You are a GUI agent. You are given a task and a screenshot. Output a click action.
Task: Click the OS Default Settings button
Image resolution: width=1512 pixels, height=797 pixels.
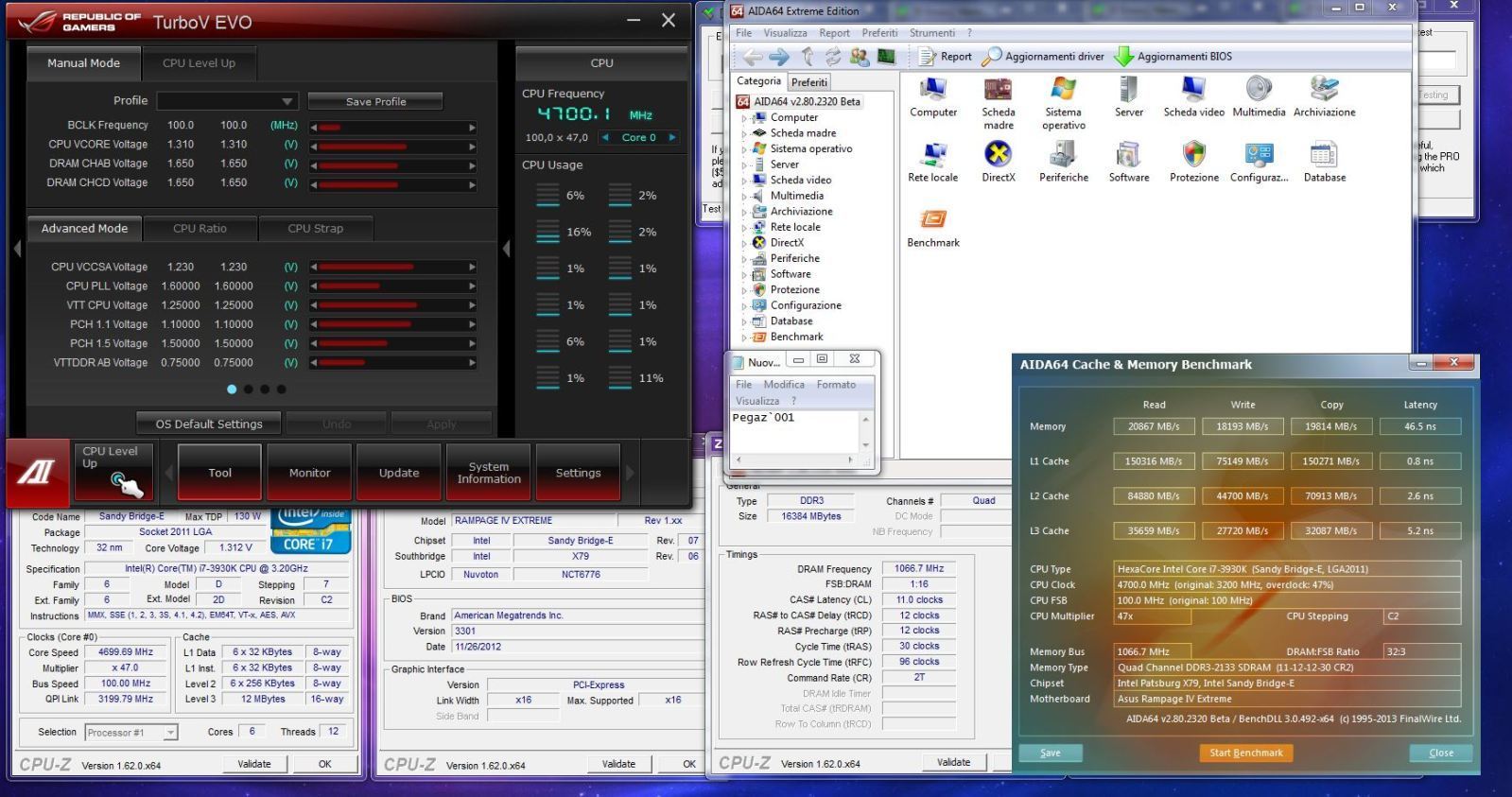click(x=209, y=424)
